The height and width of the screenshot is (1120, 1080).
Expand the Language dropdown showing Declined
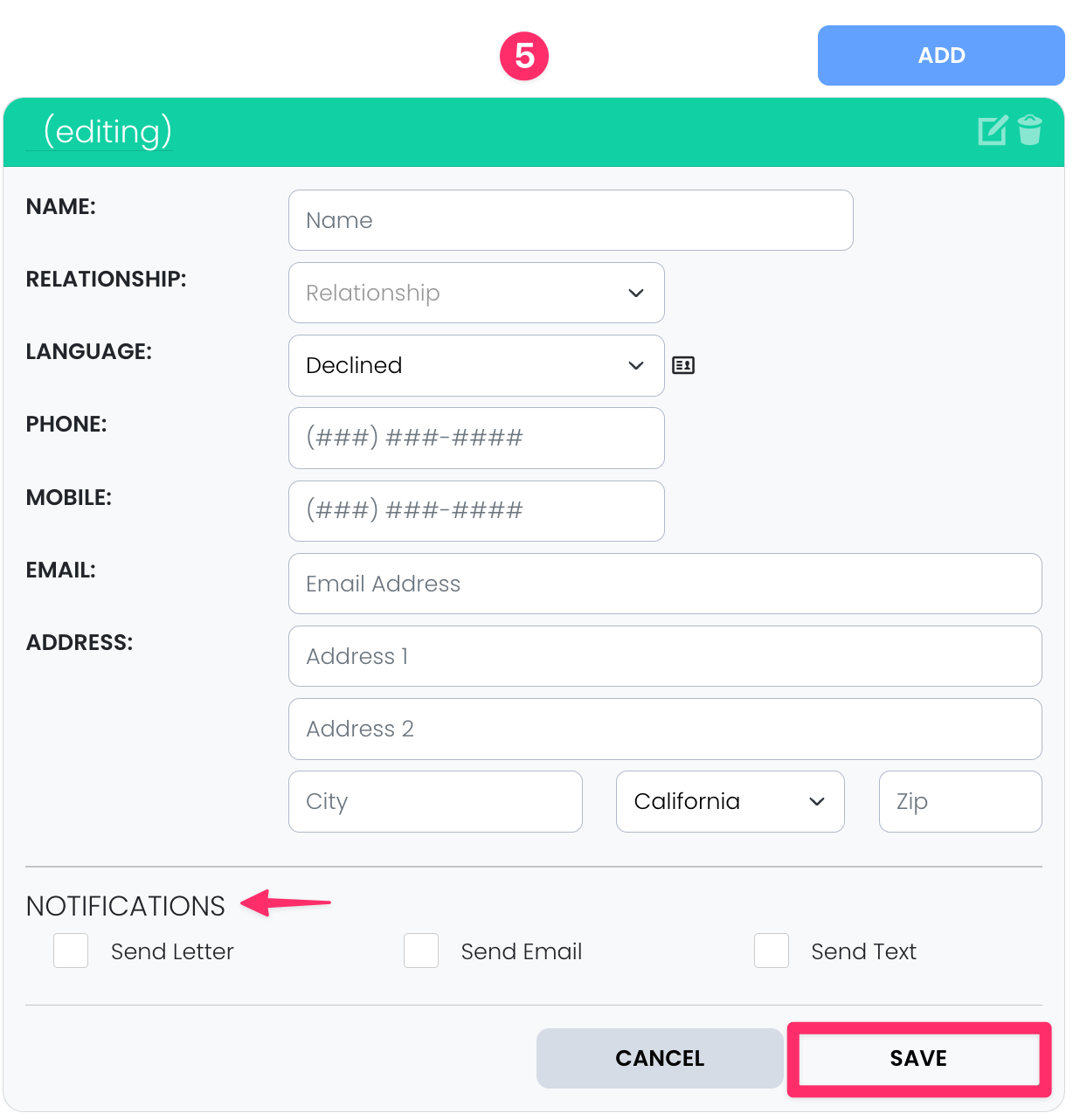point(476,365)
